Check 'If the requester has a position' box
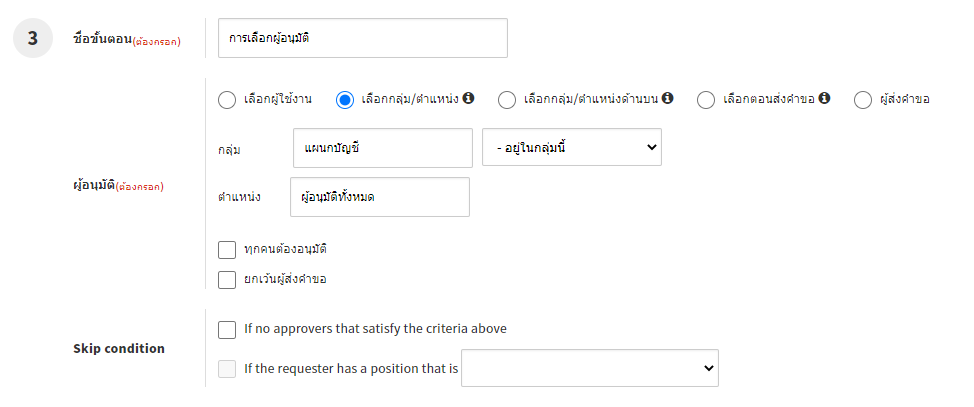The width and height of the screenshot is (974, 407). pos(227,369)
